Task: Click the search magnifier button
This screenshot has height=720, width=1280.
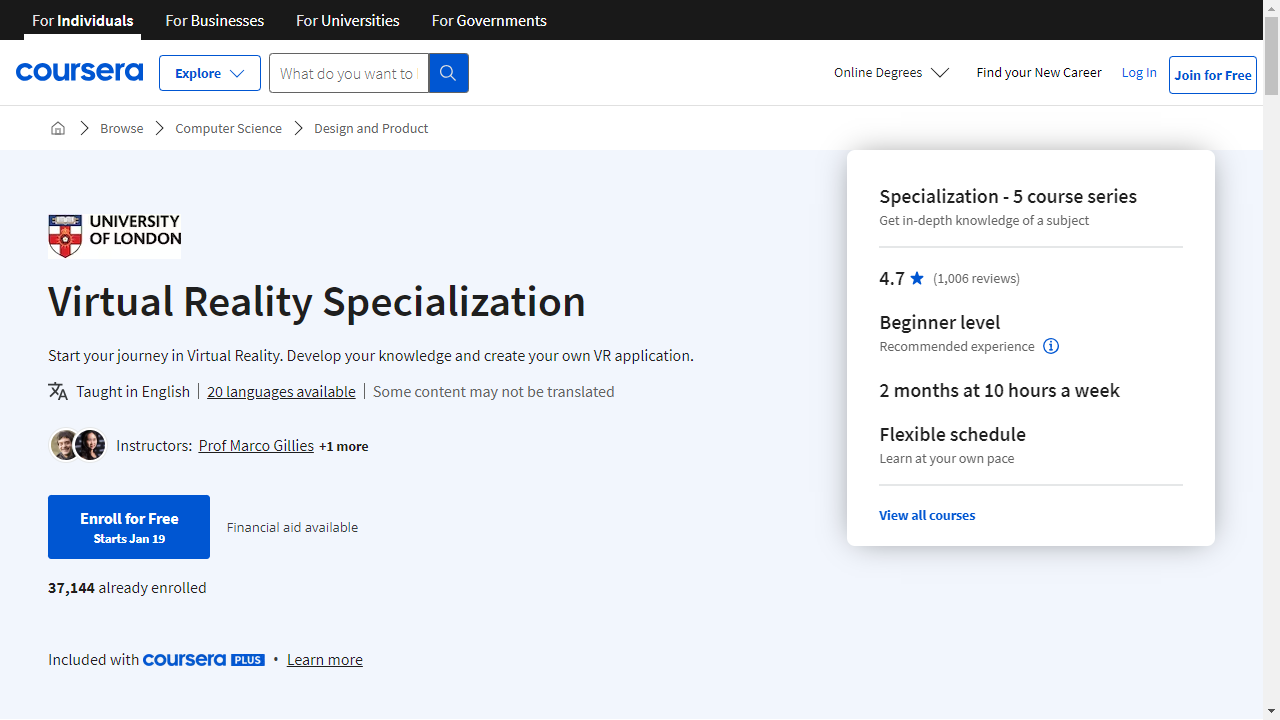Action: tap(448, 73)
